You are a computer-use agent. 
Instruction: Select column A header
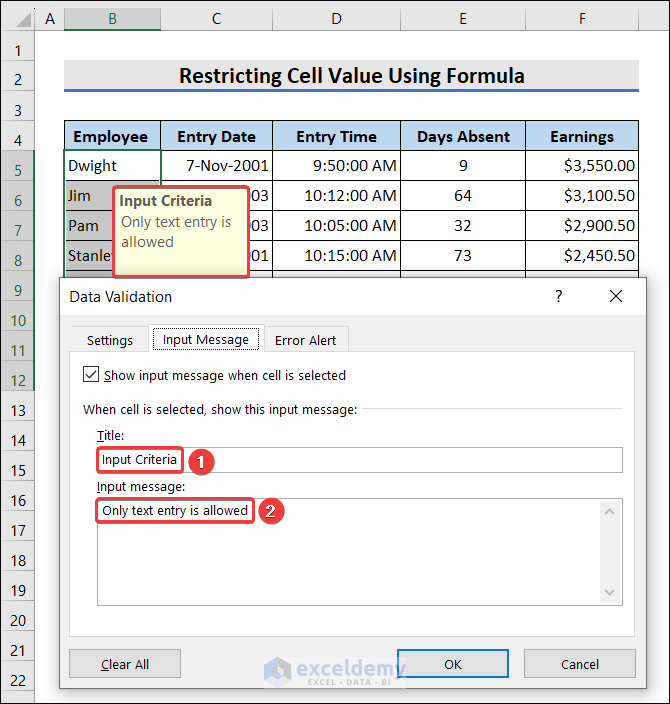coord(50,18)
